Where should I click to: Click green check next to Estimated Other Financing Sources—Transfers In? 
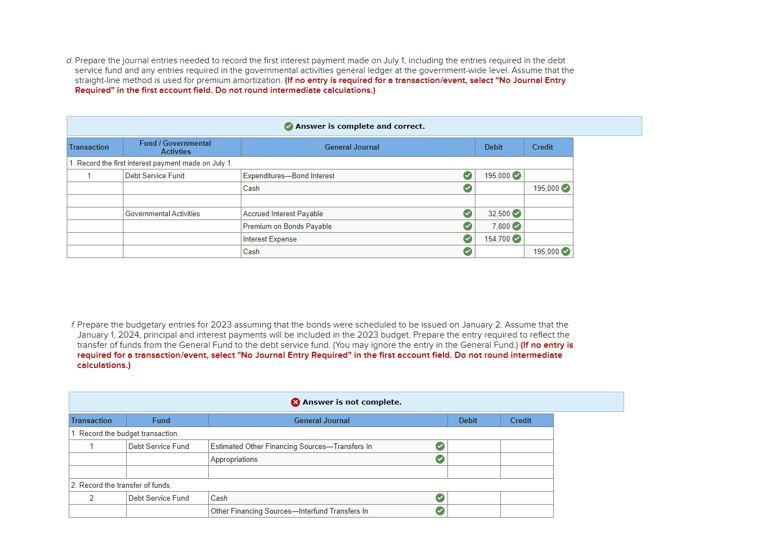click(x=440, y=446)
